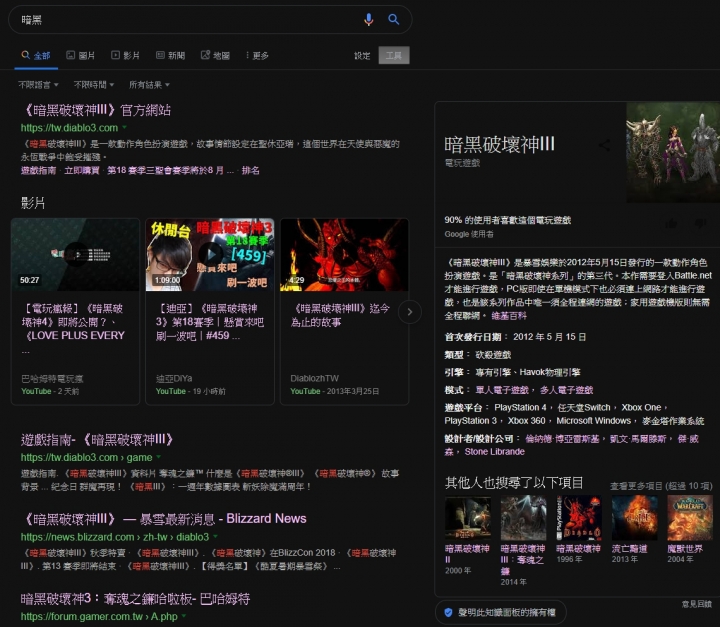Switch to the 圖片 images tab
This screenshot has width=720, height=627.
point(81,56)
